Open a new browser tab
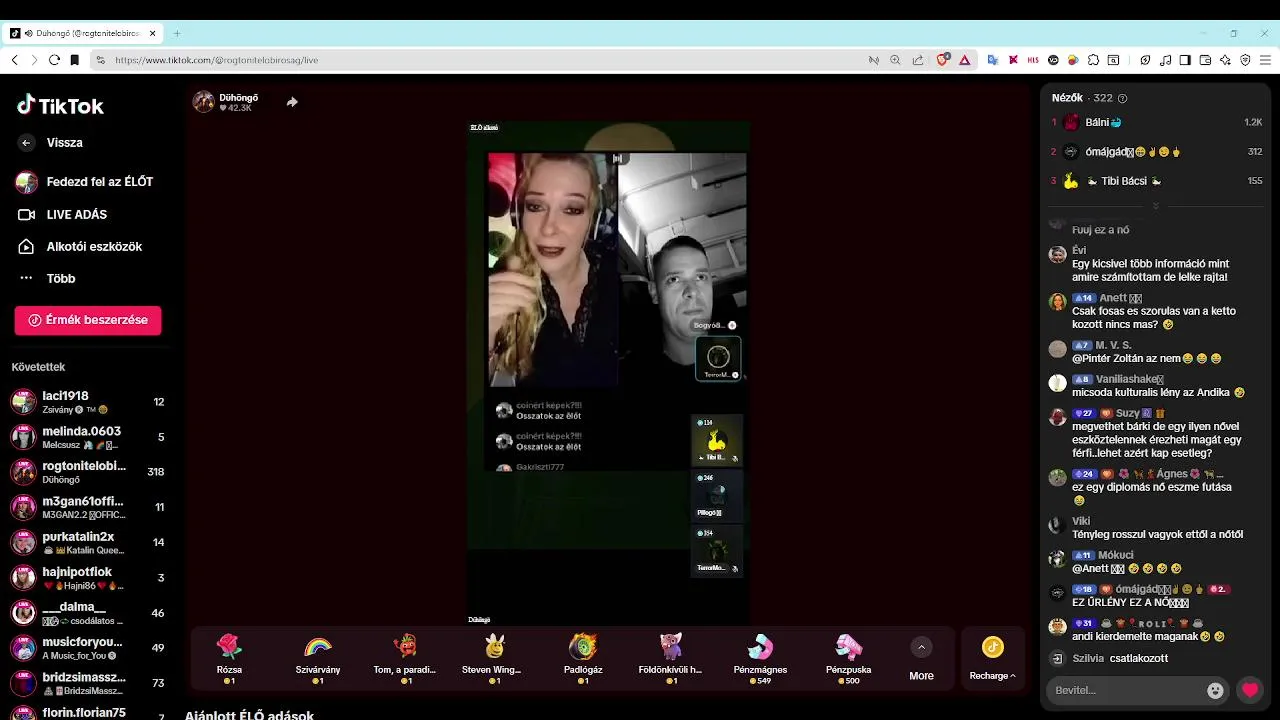The width and height of the screenshot is (1280, 720). point(177,33)
